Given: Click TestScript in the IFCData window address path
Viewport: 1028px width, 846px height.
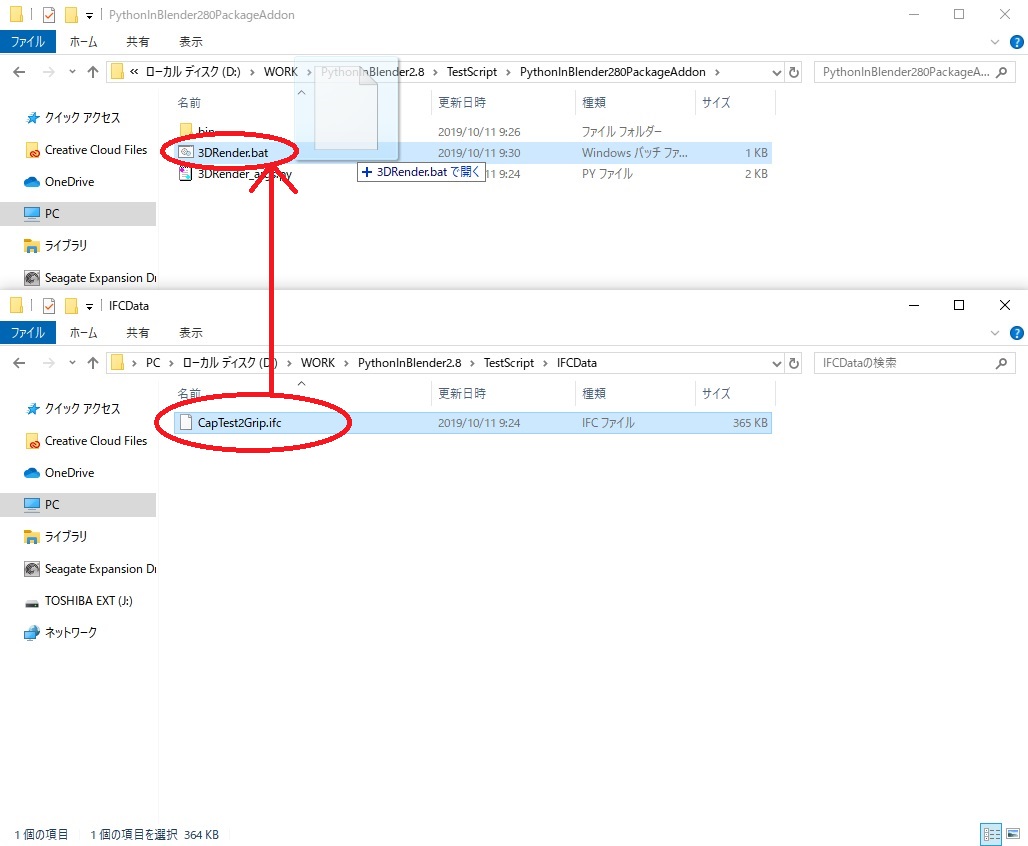Looking at the screenshot, I should click(509, 363).
